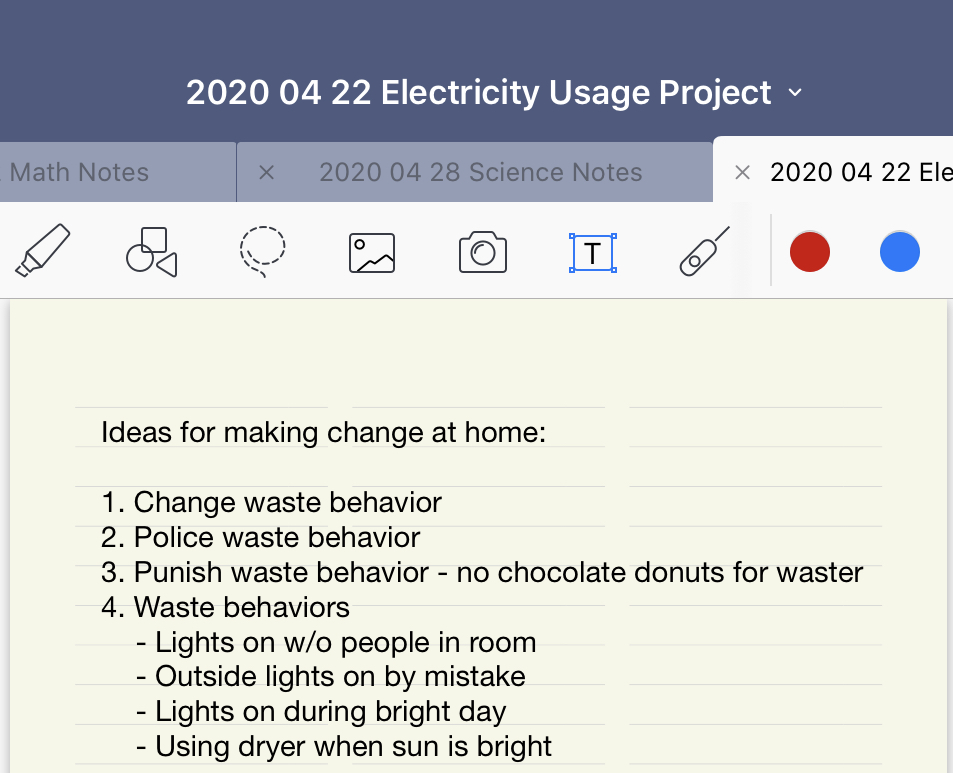Activate the lasso selection tool
The height and width of the screenshot is (773, 953).
262,252
